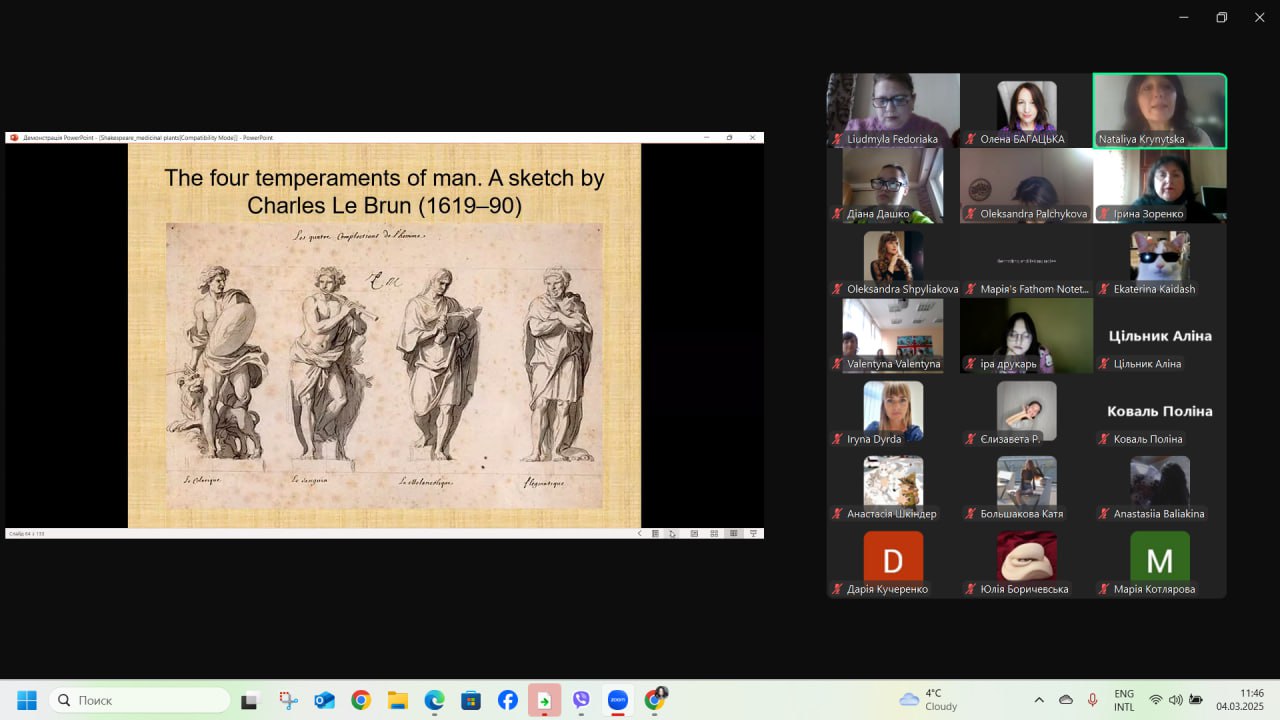Select Anastasiia Baliakina participant tile
This screenshot has width=1280, height=720.
(x=1160, y=485)
